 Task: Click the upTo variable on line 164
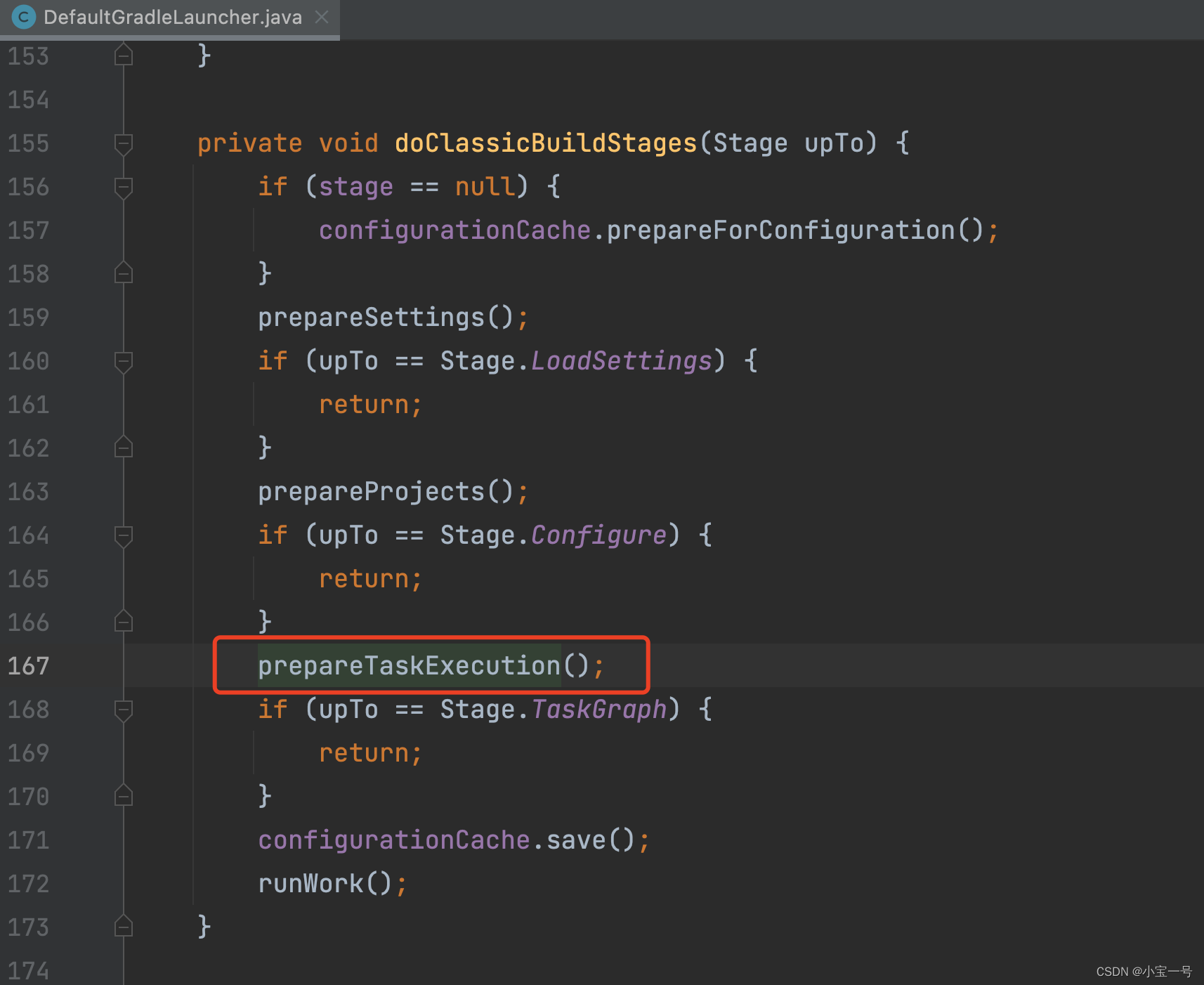(x=348, y=535)
